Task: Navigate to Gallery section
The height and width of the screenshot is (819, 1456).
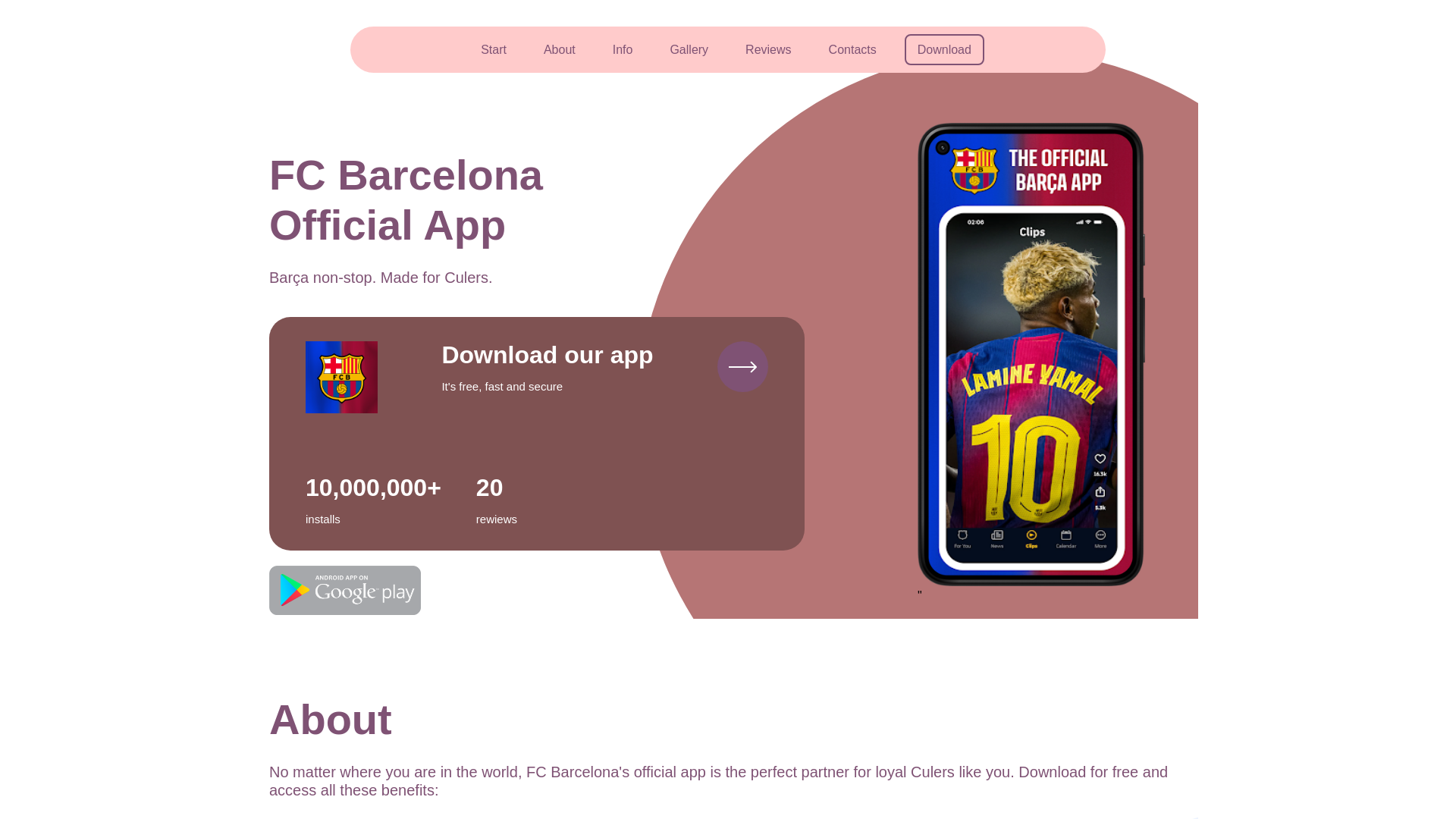Action: pos(689,50)
